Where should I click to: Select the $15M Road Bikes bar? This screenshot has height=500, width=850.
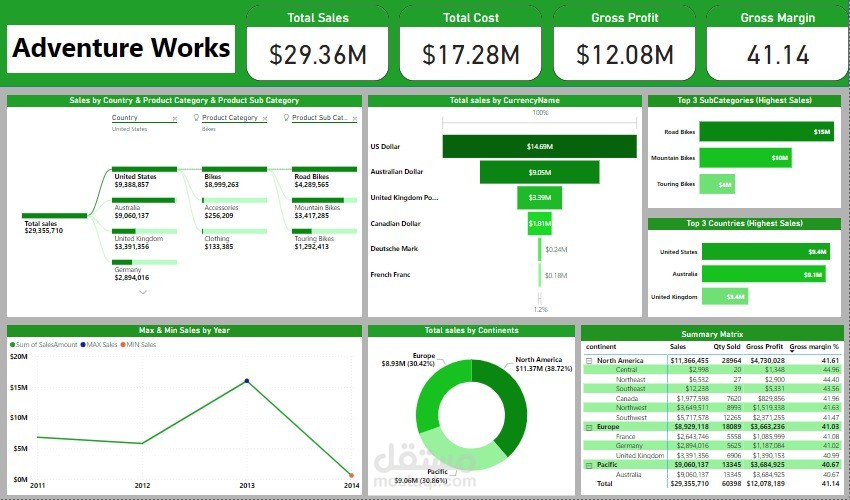point(766,132)
